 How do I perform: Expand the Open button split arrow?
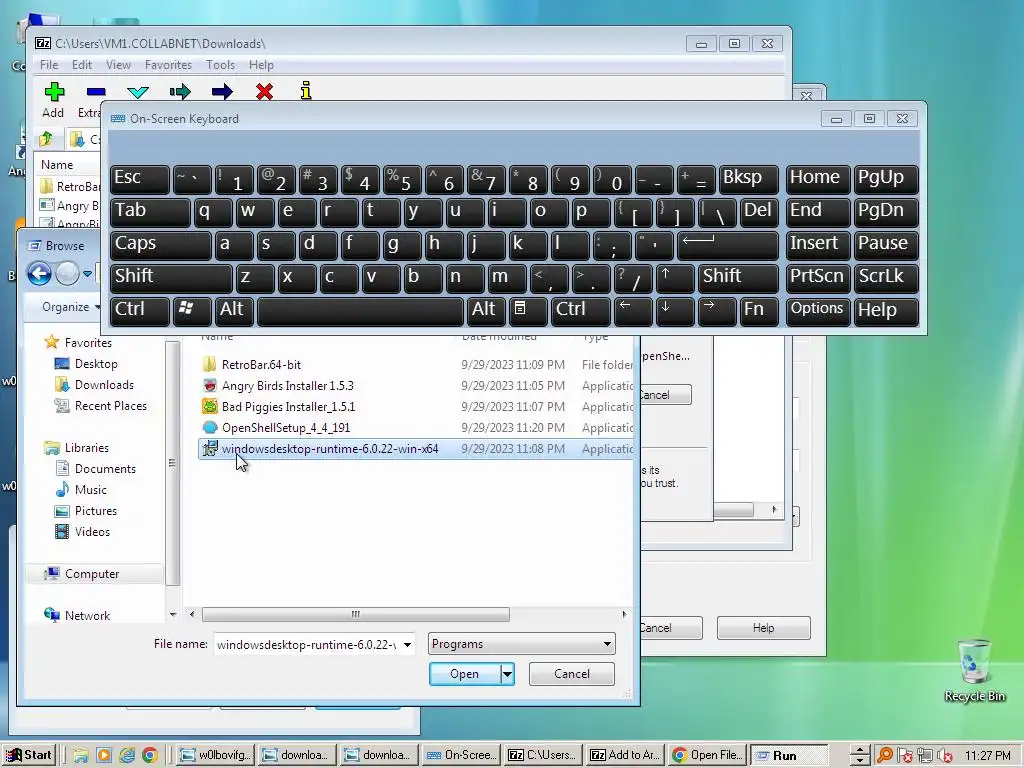pyautogui.click(x=507, y=674)
